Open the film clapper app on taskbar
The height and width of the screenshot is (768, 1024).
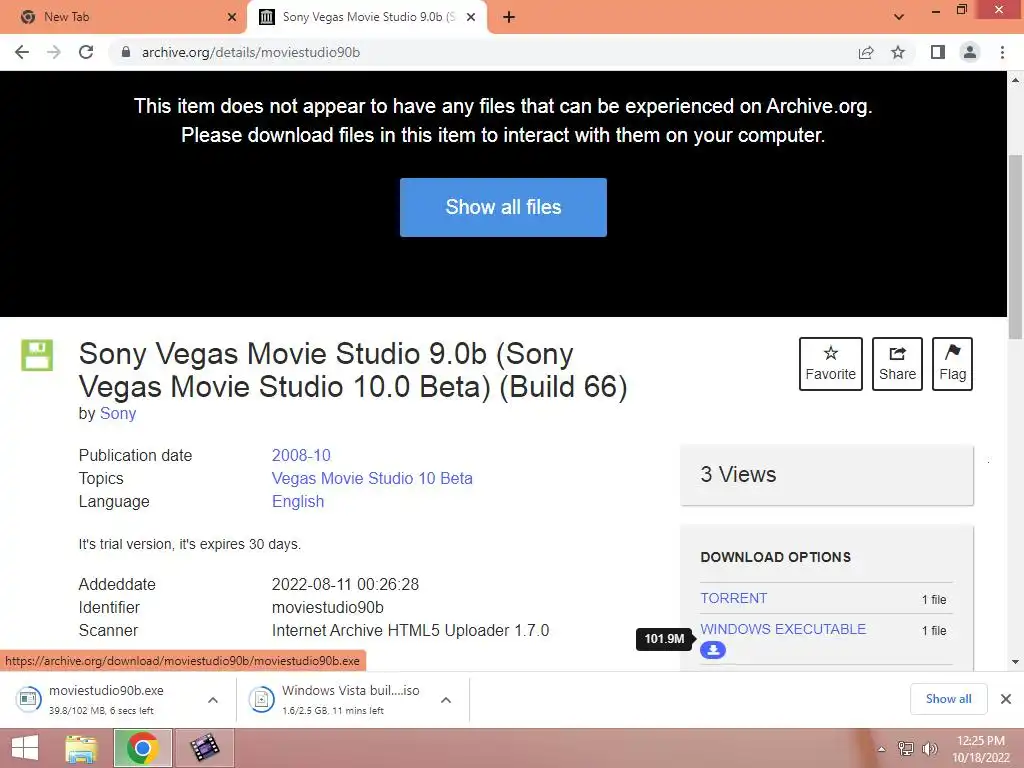tap(204, 748)
